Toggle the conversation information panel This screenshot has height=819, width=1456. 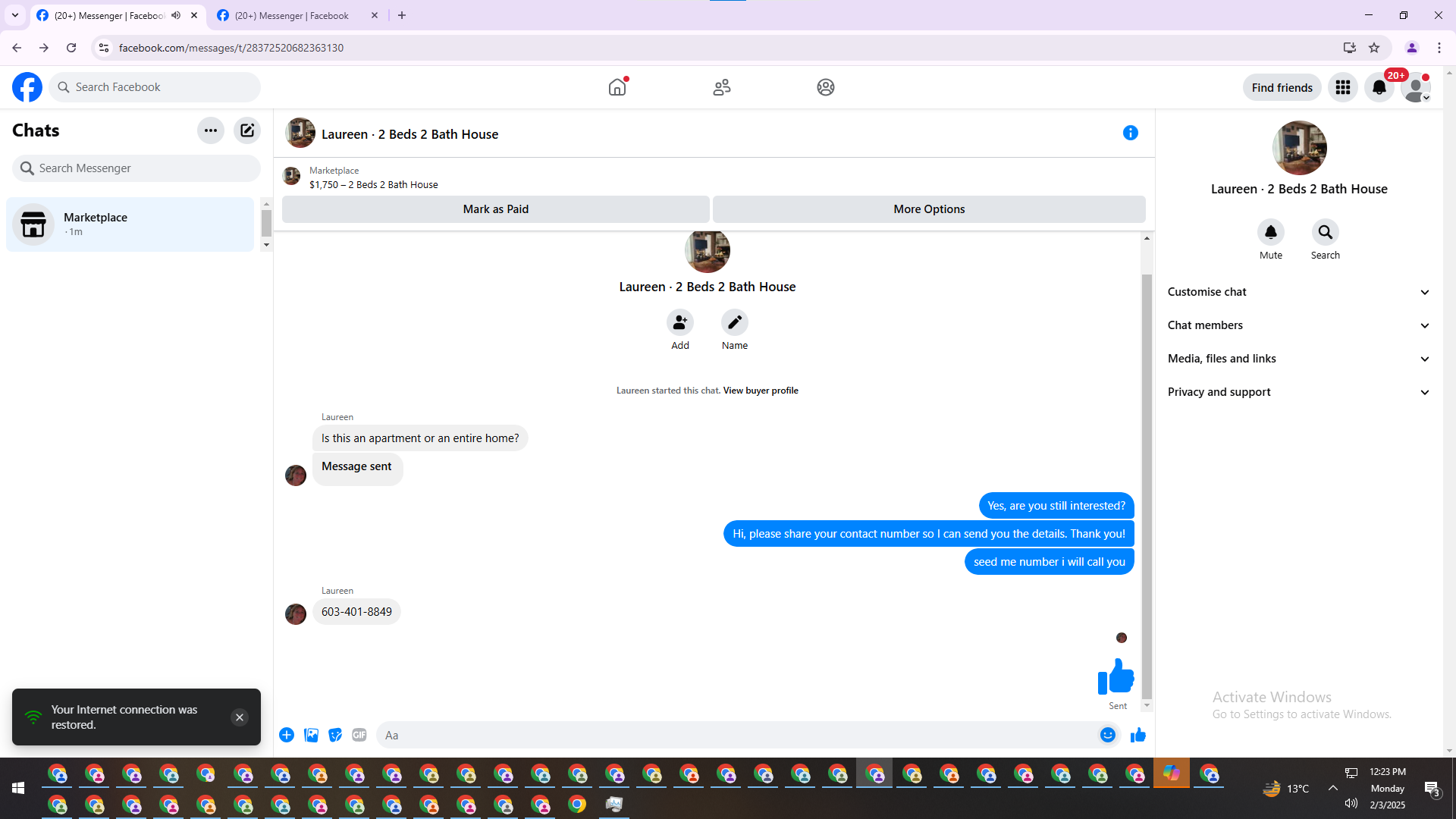[x=1131, y=133]
